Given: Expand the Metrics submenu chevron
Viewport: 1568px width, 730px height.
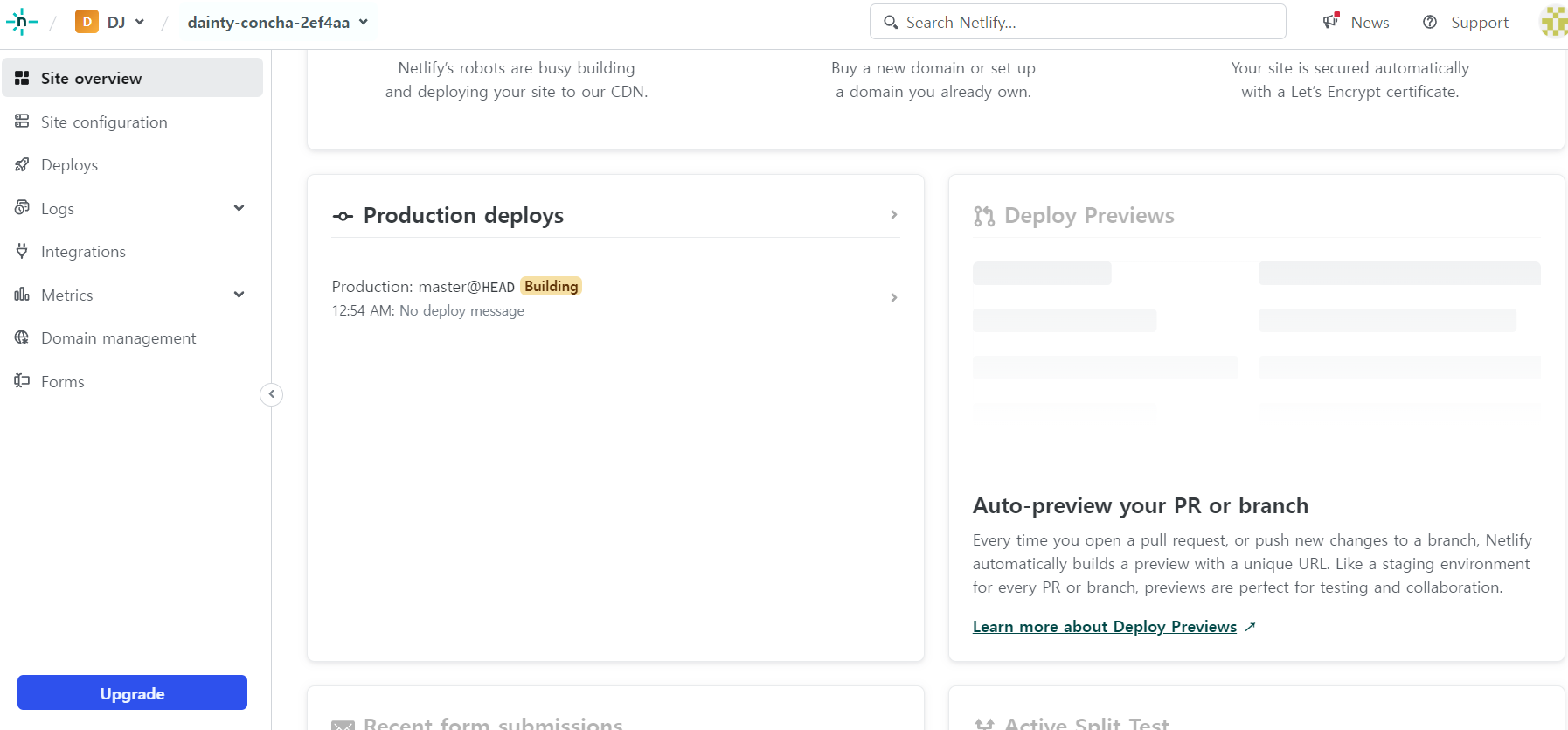Looking at the screenshot, I should point(239,295).
